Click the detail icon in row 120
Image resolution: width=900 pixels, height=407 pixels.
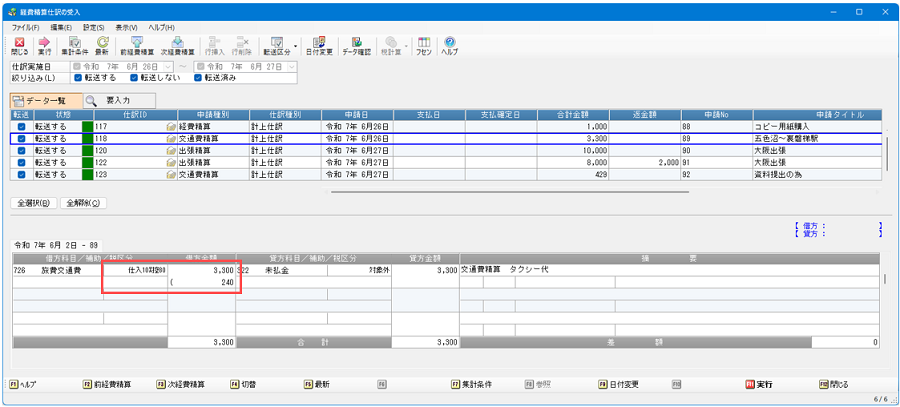(171, 150)
